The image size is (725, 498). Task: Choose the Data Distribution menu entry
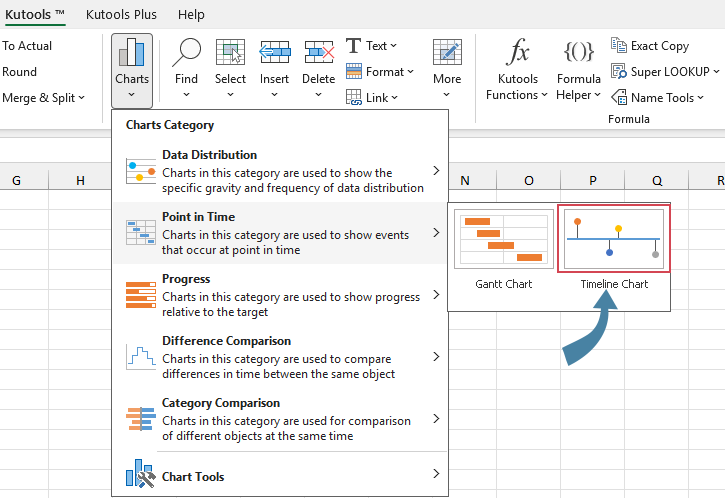point(280,171)
